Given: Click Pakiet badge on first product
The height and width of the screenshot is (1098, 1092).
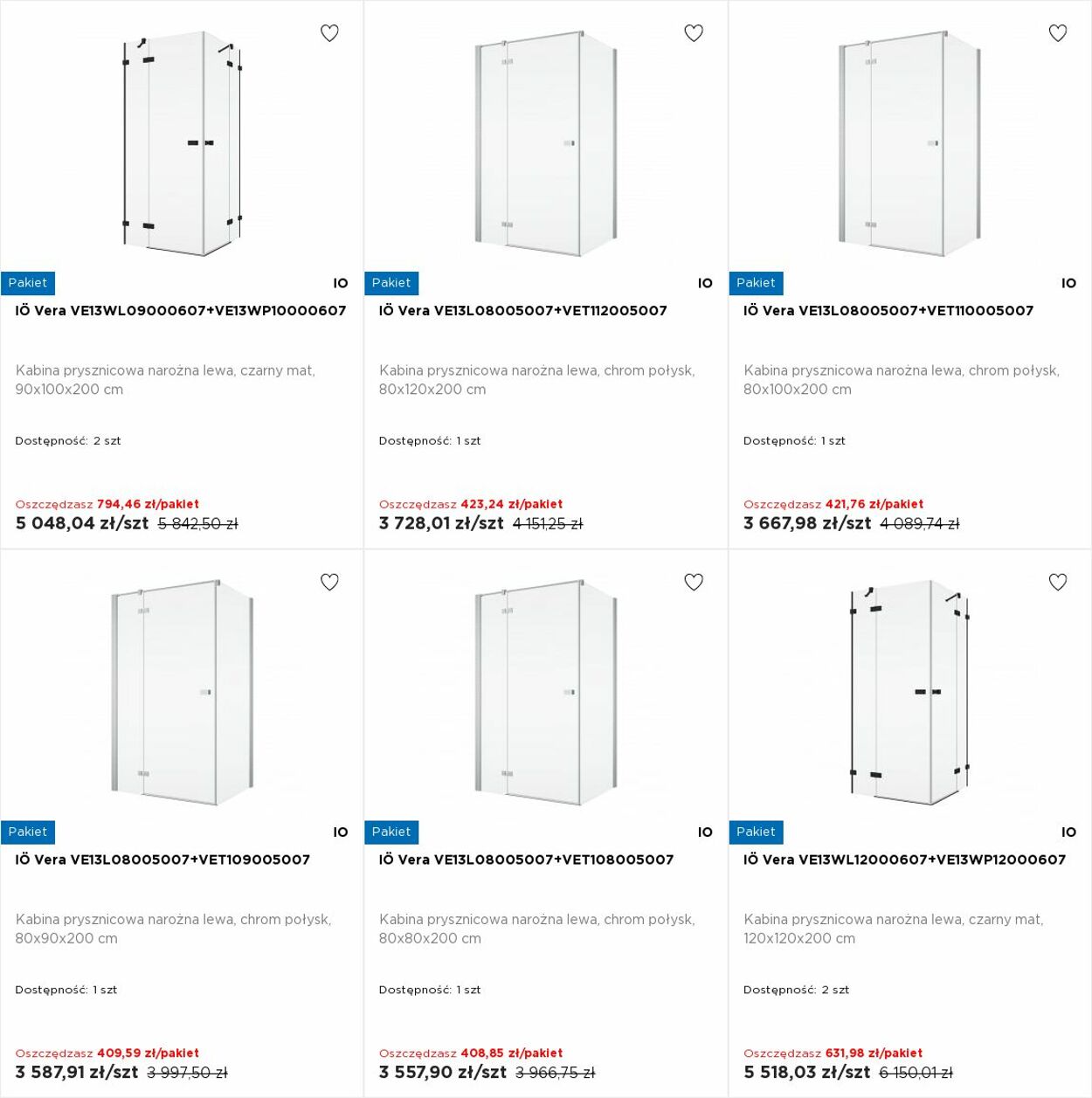Looking at the screenshot, I should [x=28, y=283].
